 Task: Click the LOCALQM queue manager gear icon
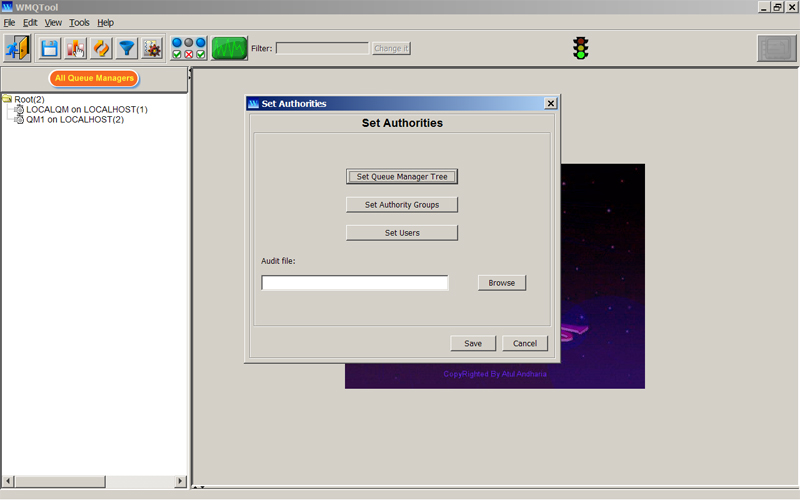point(19,109)
